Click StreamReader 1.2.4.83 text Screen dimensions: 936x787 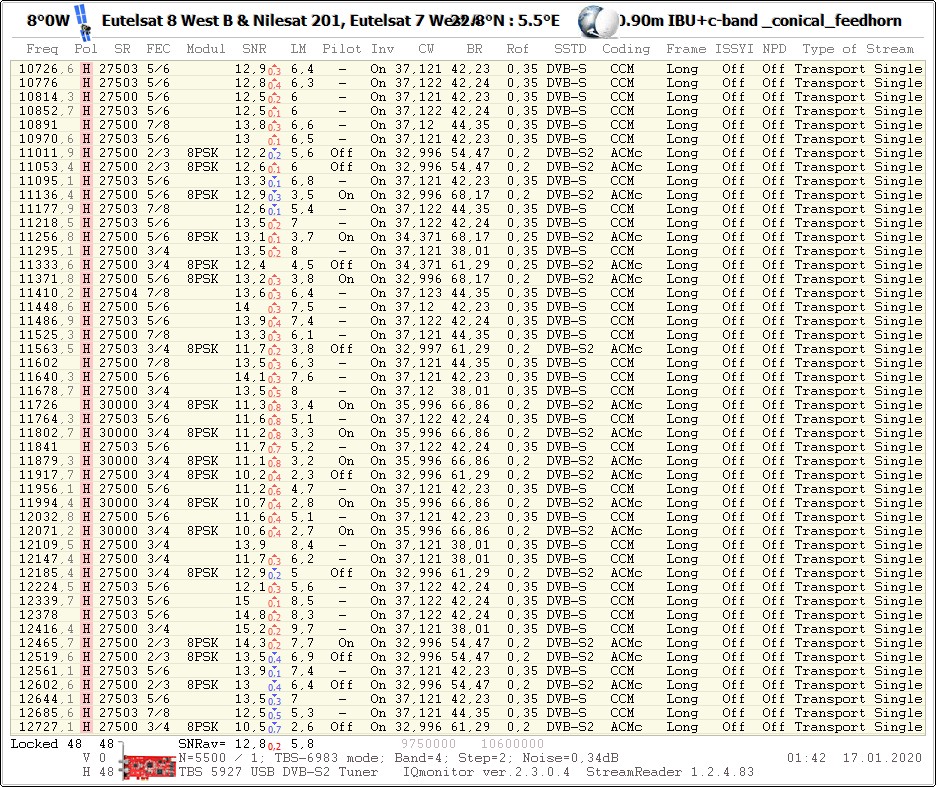670,772
